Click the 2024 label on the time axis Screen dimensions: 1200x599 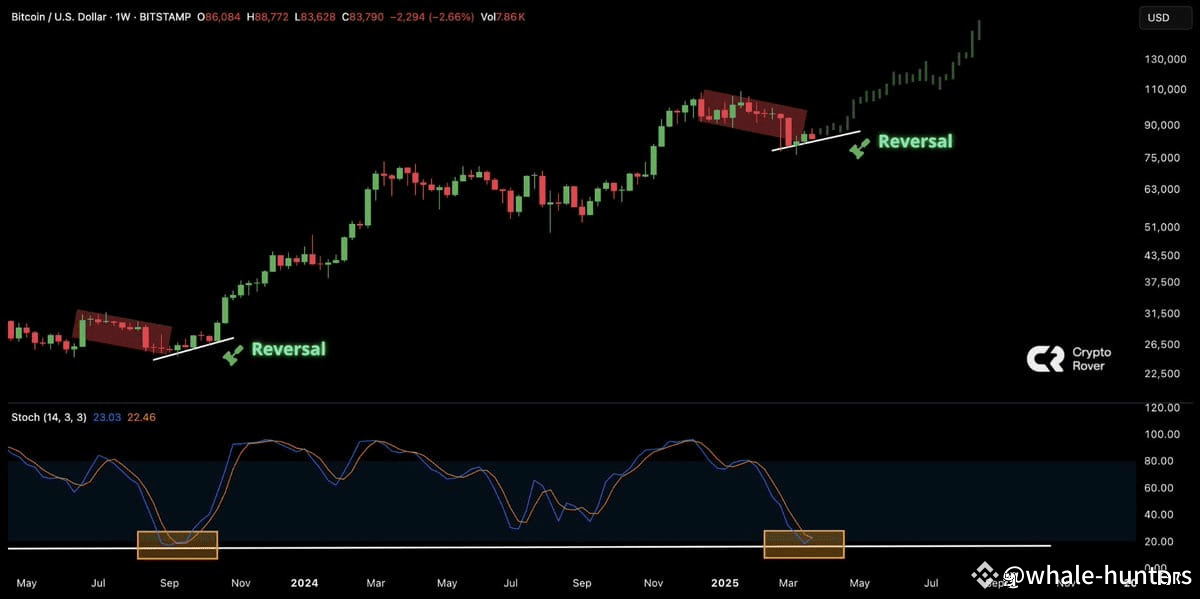tap(304, 582)
